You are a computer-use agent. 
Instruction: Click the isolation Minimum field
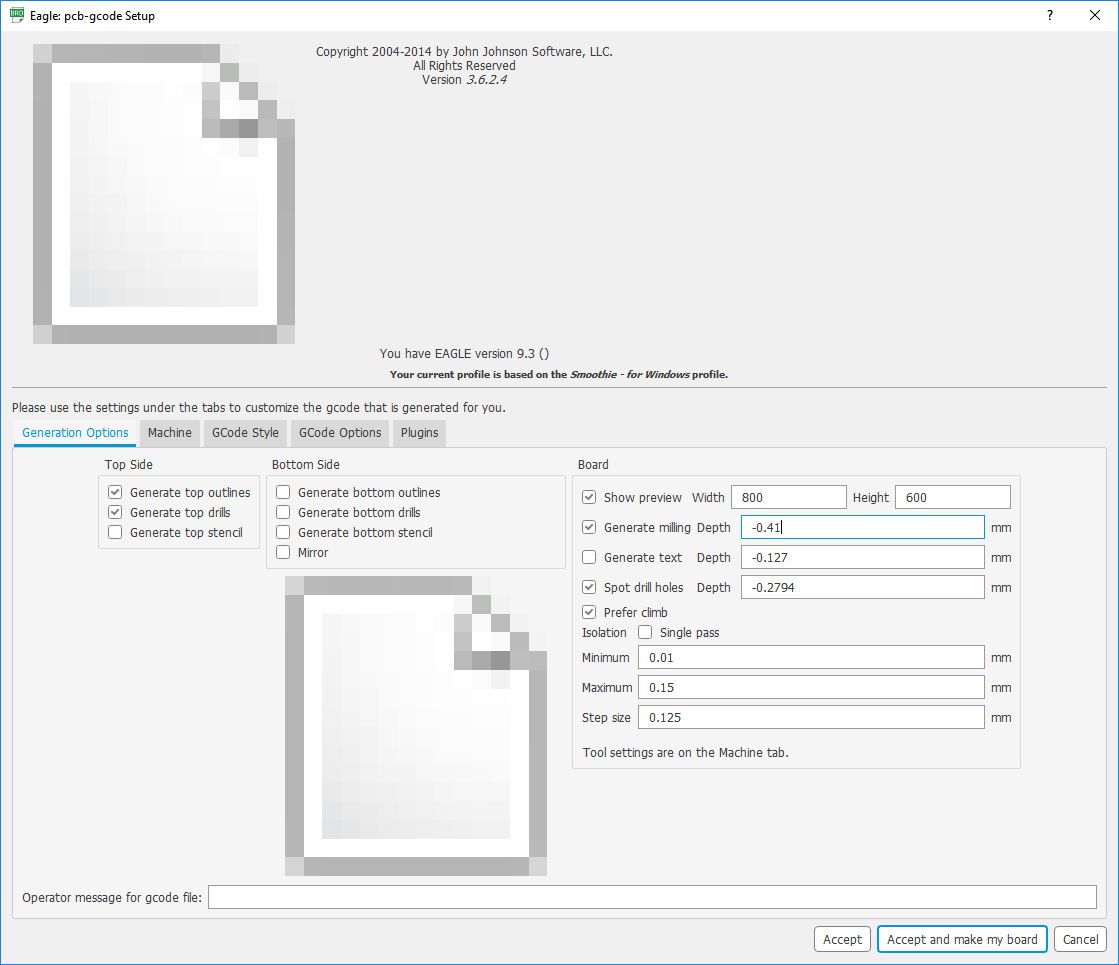point(811,657)
